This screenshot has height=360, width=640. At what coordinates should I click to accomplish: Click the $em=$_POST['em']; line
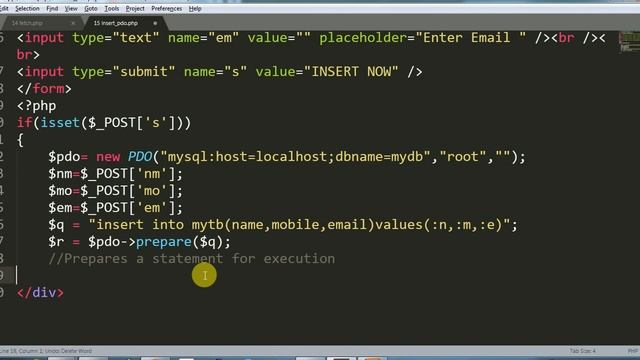[x=116, y=208]
